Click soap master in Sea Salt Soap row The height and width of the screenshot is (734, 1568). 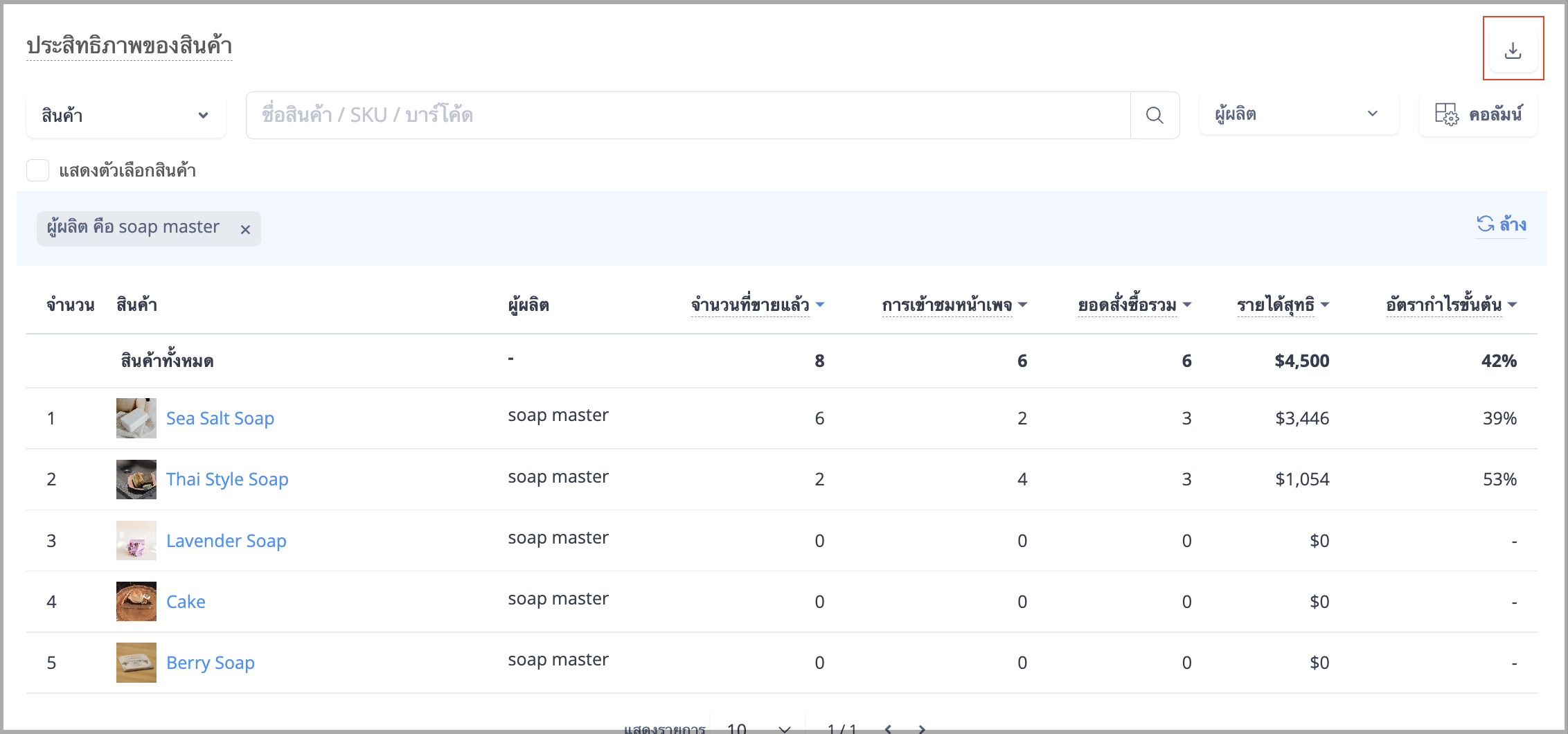click(x=558, y=415)
